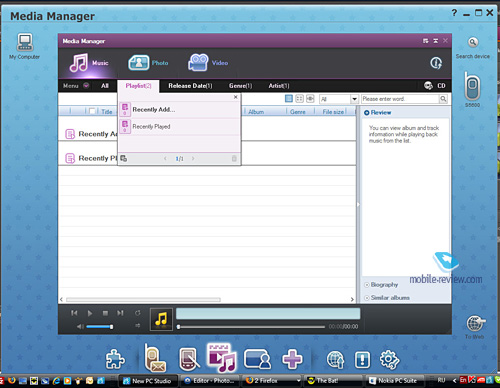Mute the volume speaker icon
The height and width of the screenshot is (388, 500).
[80, 326]
